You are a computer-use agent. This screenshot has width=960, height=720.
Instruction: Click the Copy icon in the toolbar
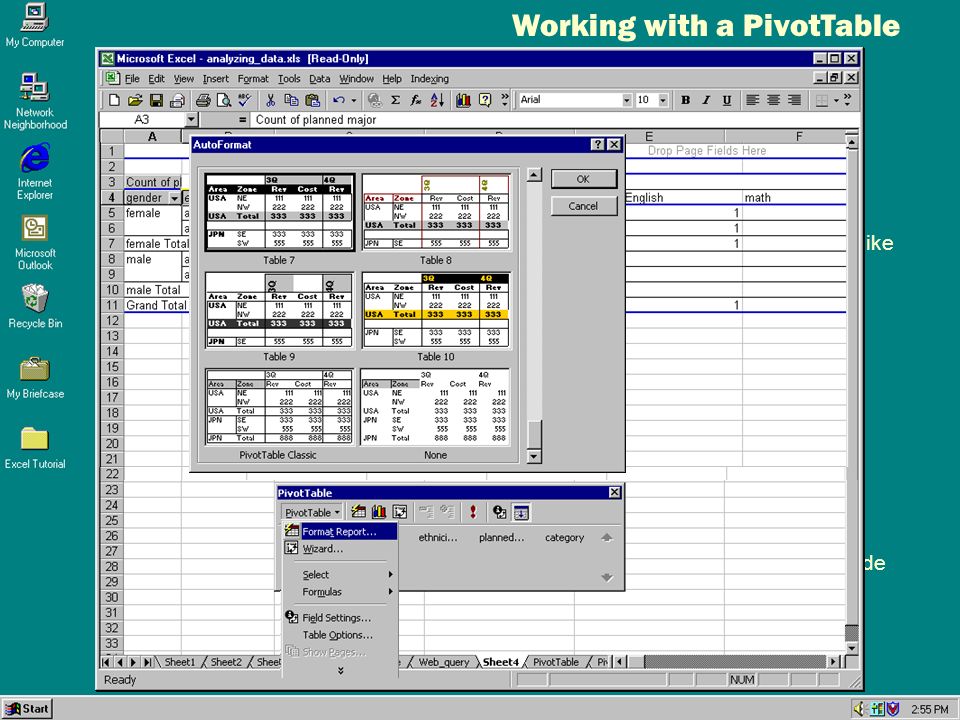[291, 100]
